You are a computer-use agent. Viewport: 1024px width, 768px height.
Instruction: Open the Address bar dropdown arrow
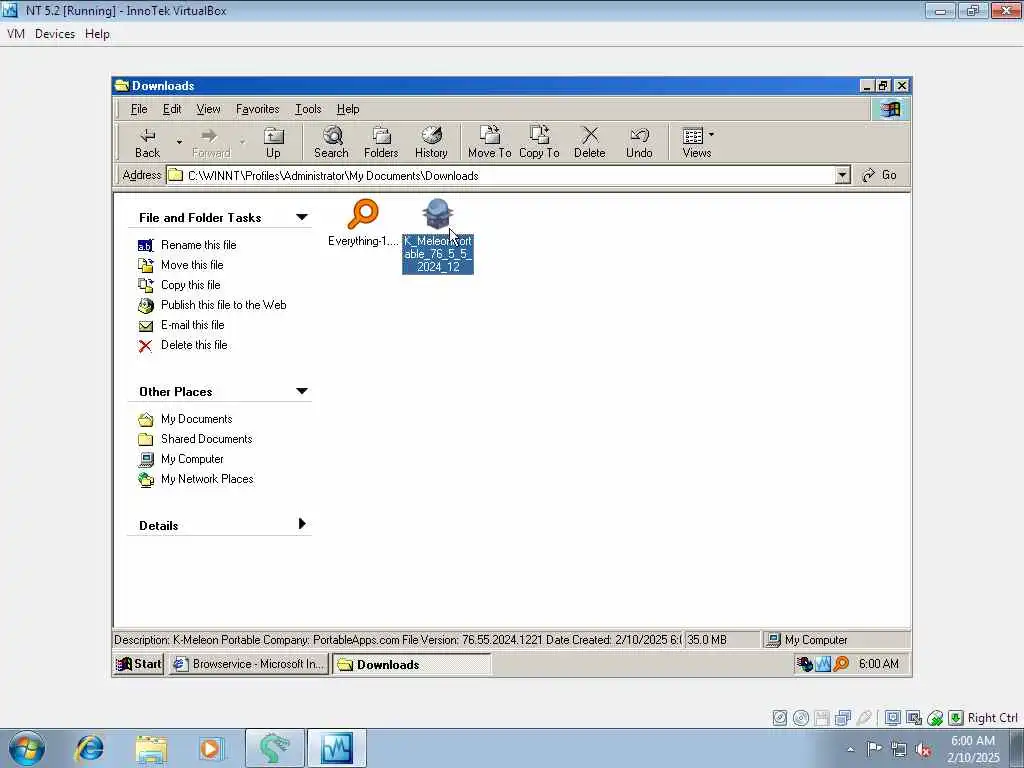click(843, 175)
